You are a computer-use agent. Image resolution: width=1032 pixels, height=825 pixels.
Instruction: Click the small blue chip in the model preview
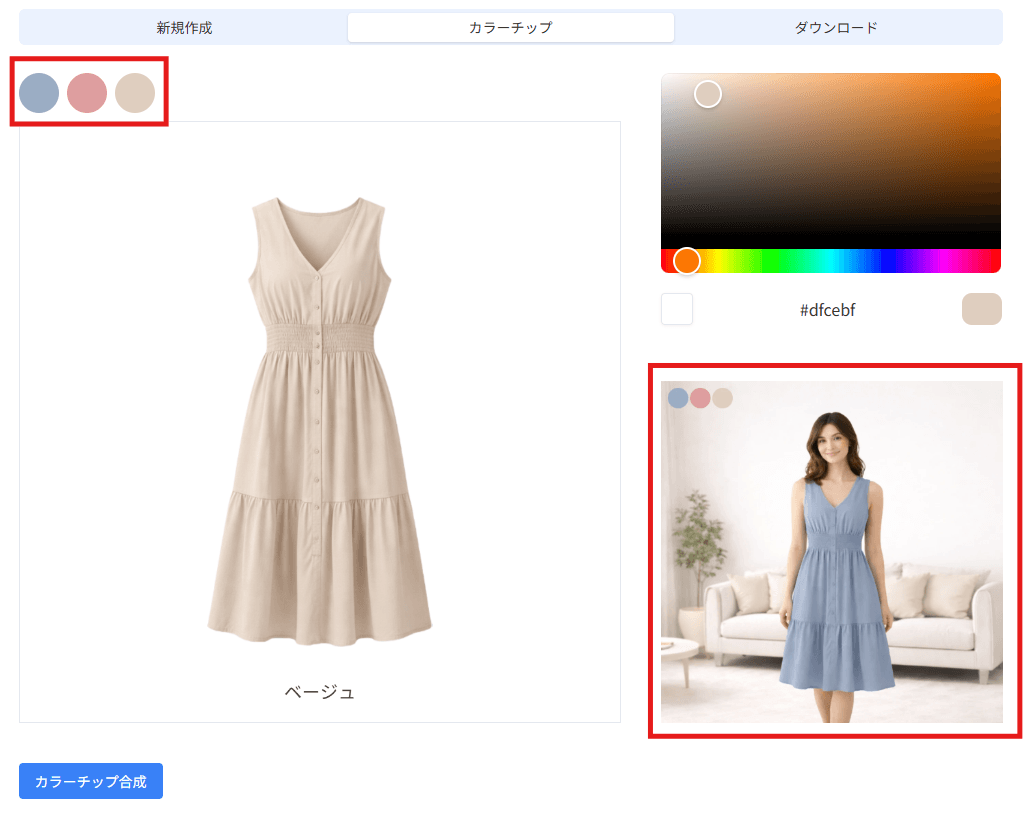(x=678, y=398)
